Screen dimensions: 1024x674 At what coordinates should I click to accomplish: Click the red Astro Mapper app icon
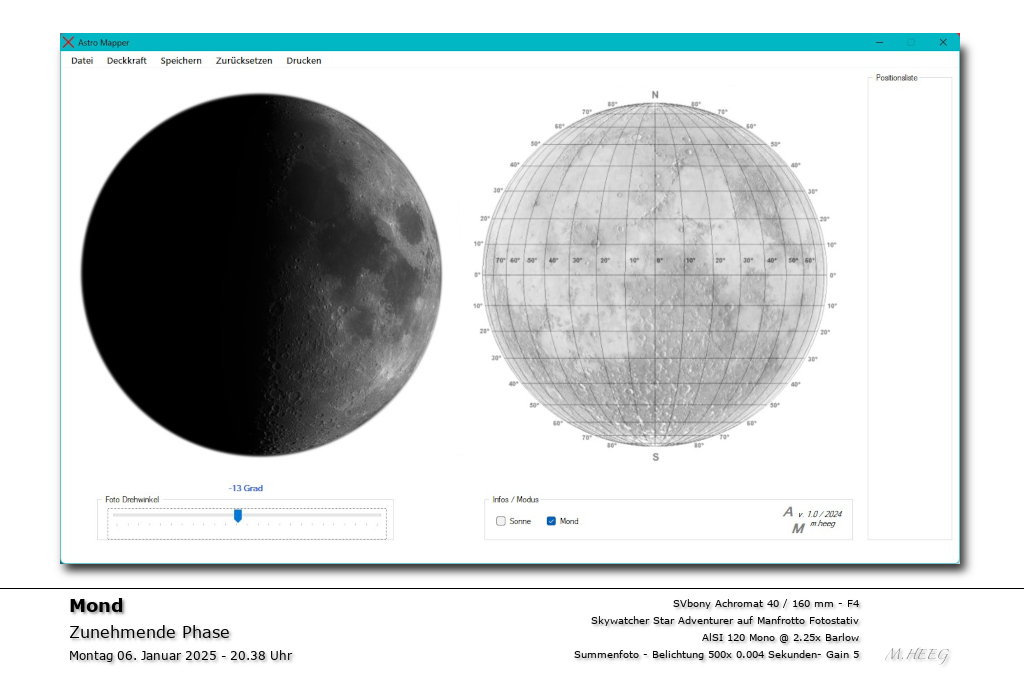(x=68, y=42)
